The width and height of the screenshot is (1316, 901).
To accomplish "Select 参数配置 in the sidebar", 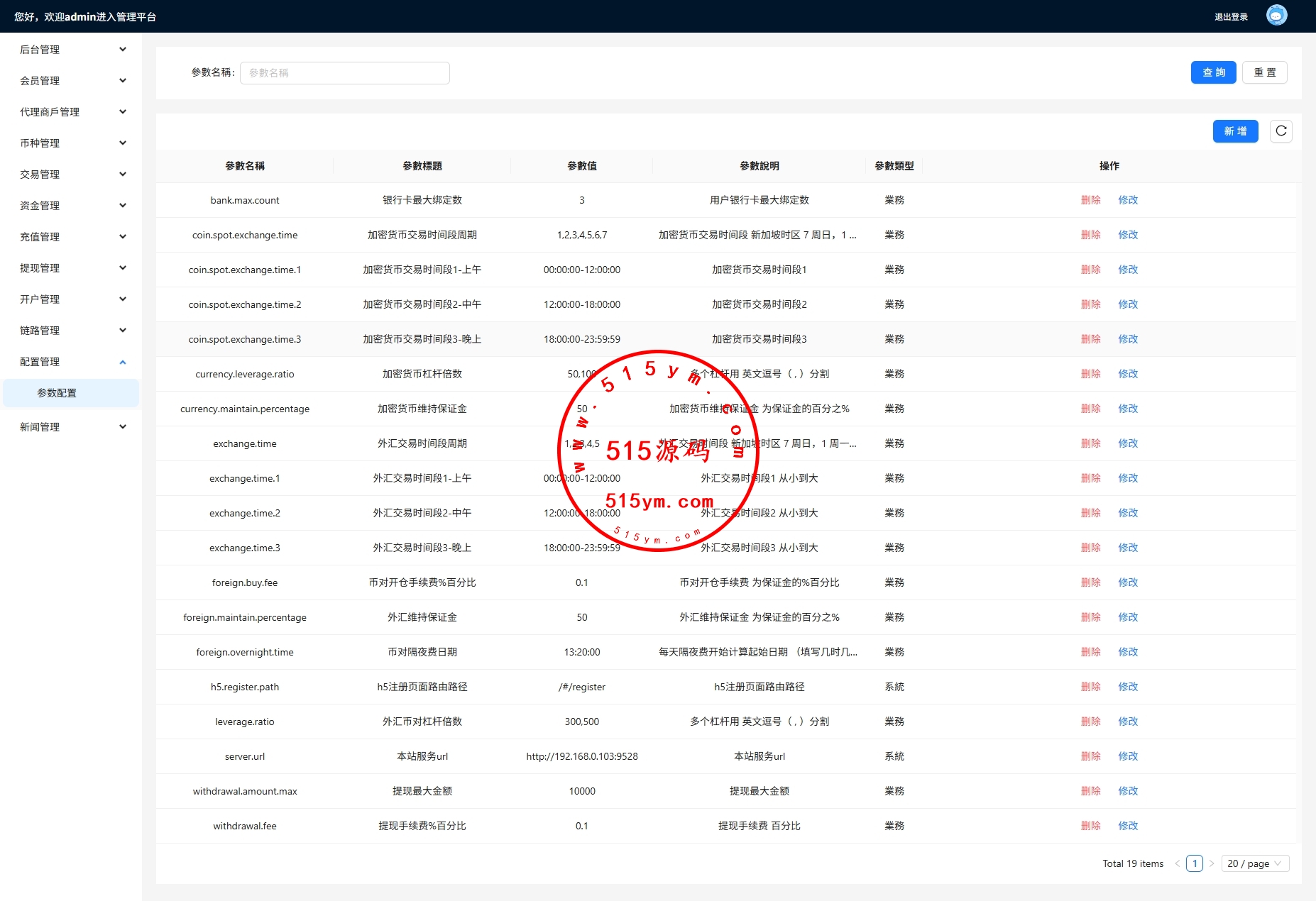I will pos(57,393).
